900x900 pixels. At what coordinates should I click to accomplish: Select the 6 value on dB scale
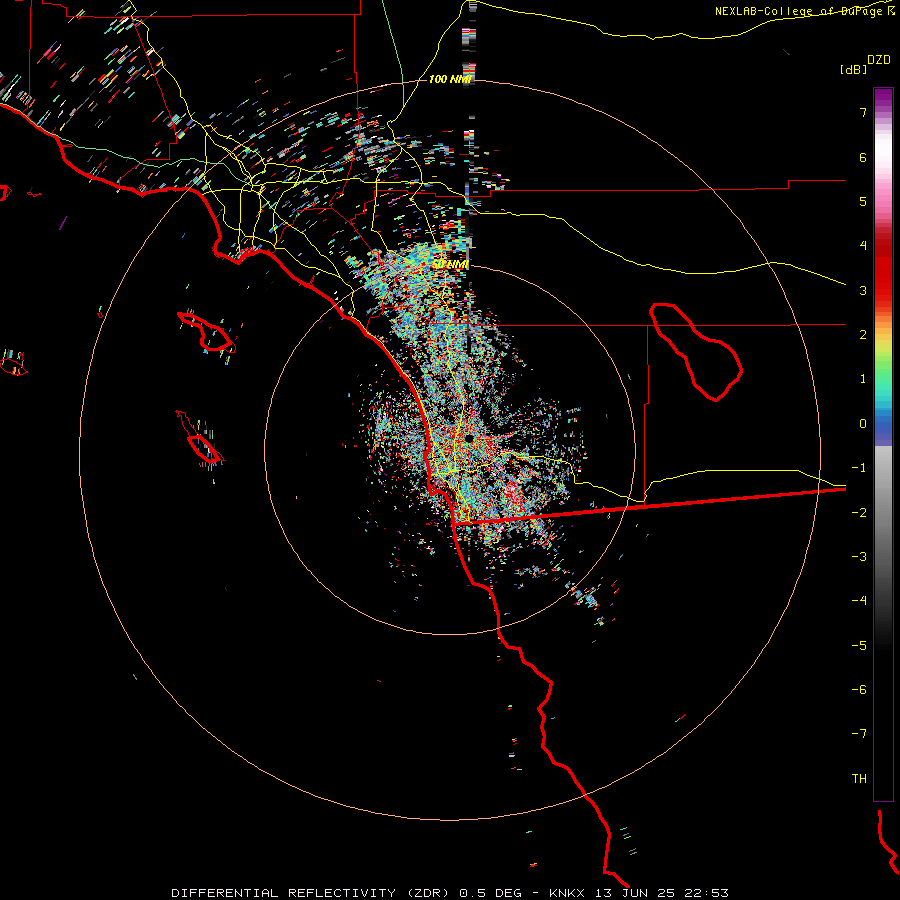click(x=863, y=157)
